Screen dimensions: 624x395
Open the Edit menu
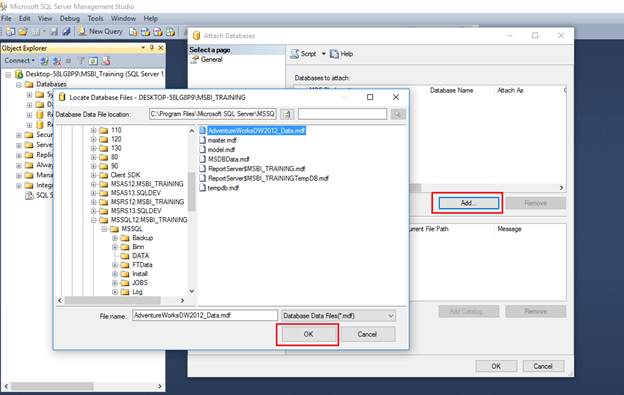[x=24, y=18]
